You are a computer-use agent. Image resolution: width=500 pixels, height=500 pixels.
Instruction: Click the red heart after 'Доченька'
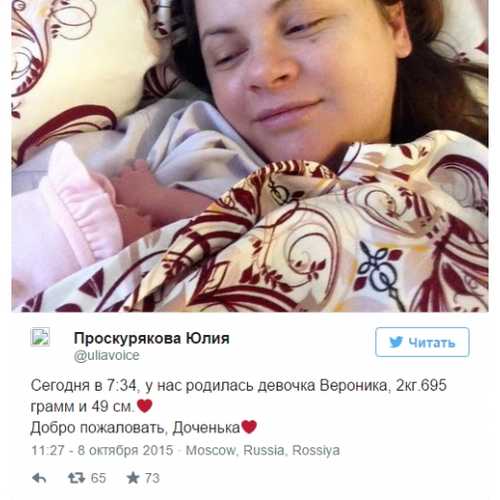tap(249, 427)
